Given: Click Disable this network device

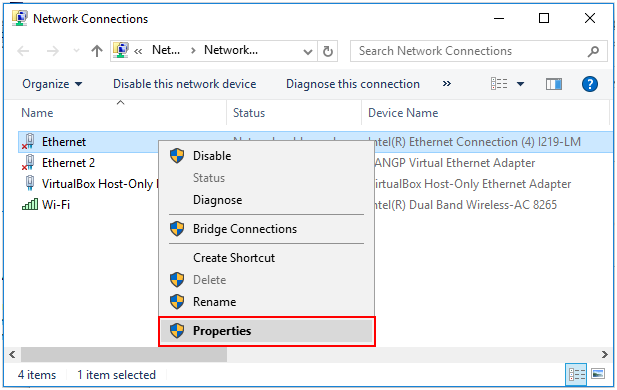Looking at the screenshot, I should (185, 84).
